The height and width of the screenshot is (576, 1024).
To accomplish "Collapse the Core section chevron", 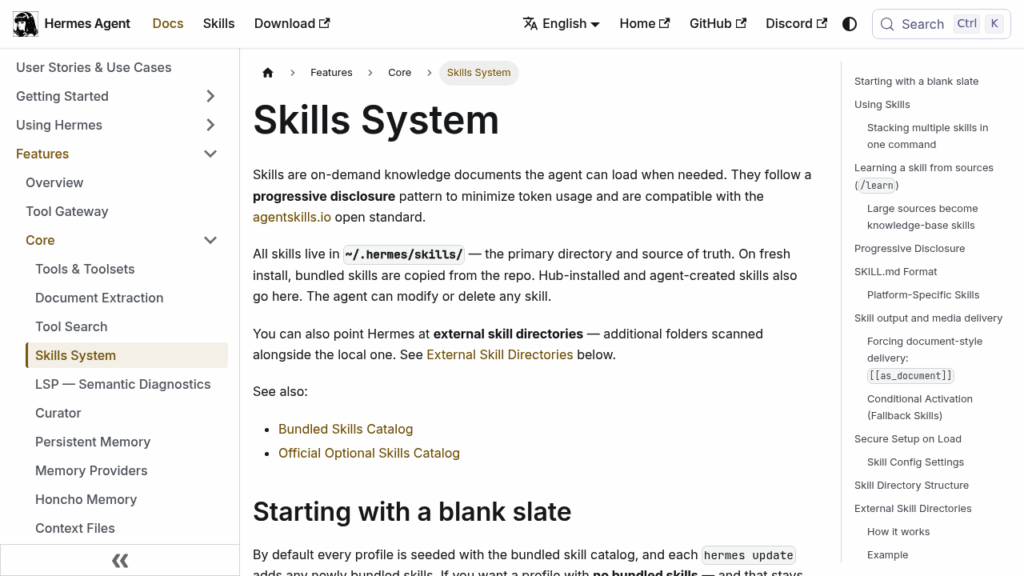I will (210, 240).
